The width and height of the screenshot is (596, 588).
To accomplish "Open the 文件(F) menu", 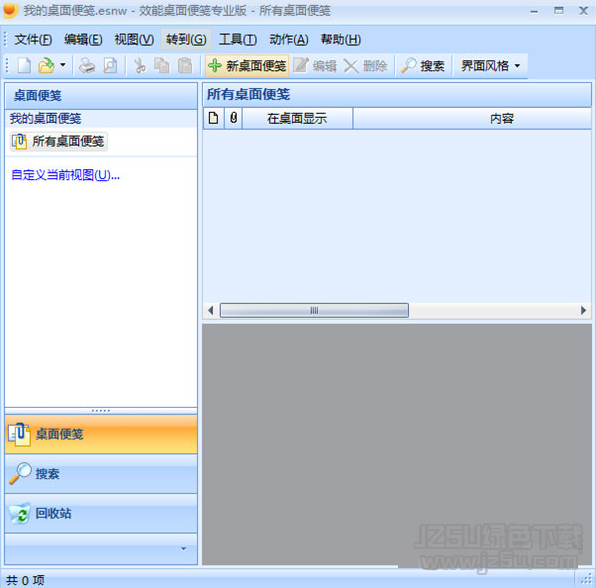I will 33,39.
